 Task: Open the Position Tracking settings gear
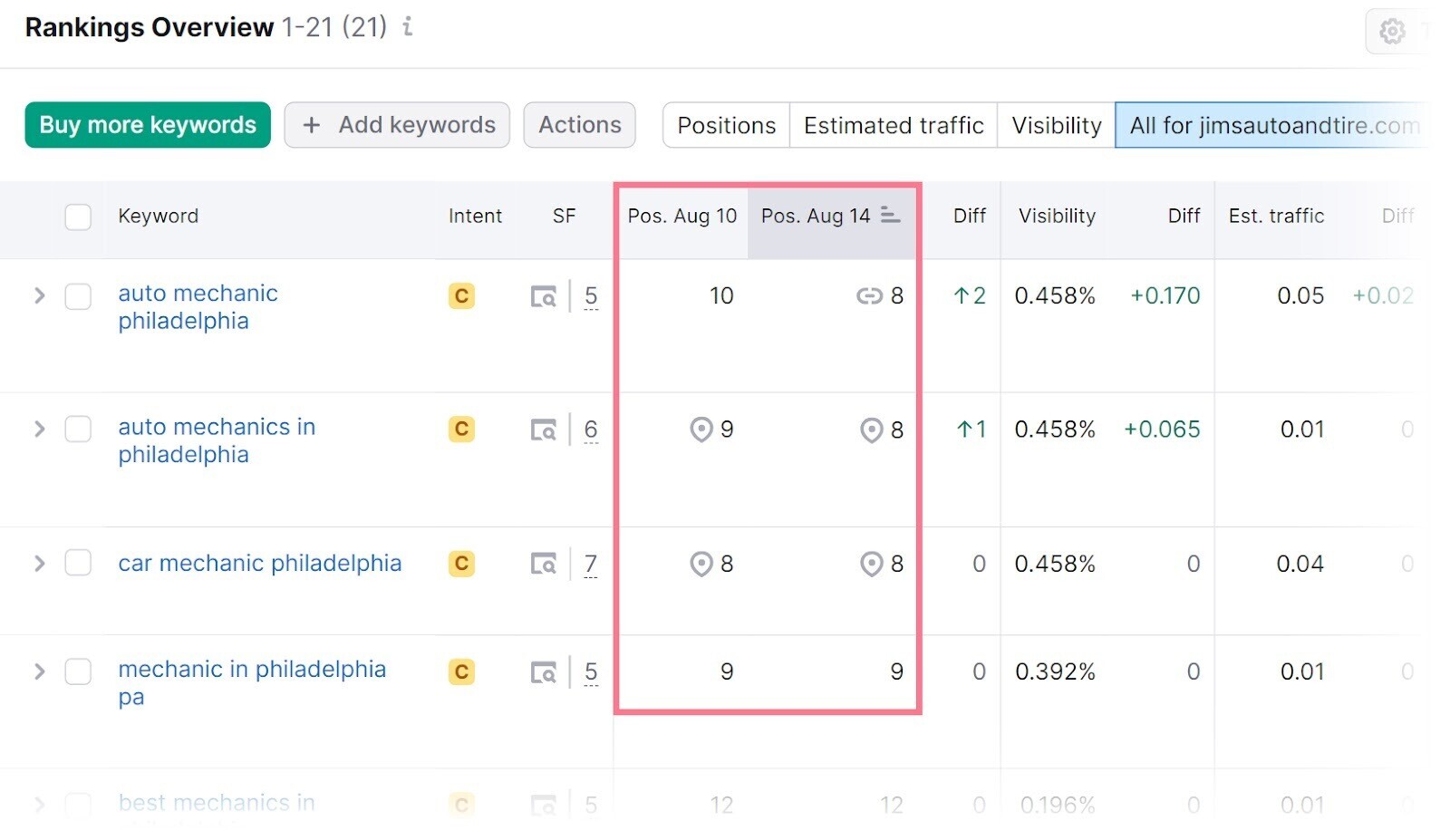coord(1393,30)
